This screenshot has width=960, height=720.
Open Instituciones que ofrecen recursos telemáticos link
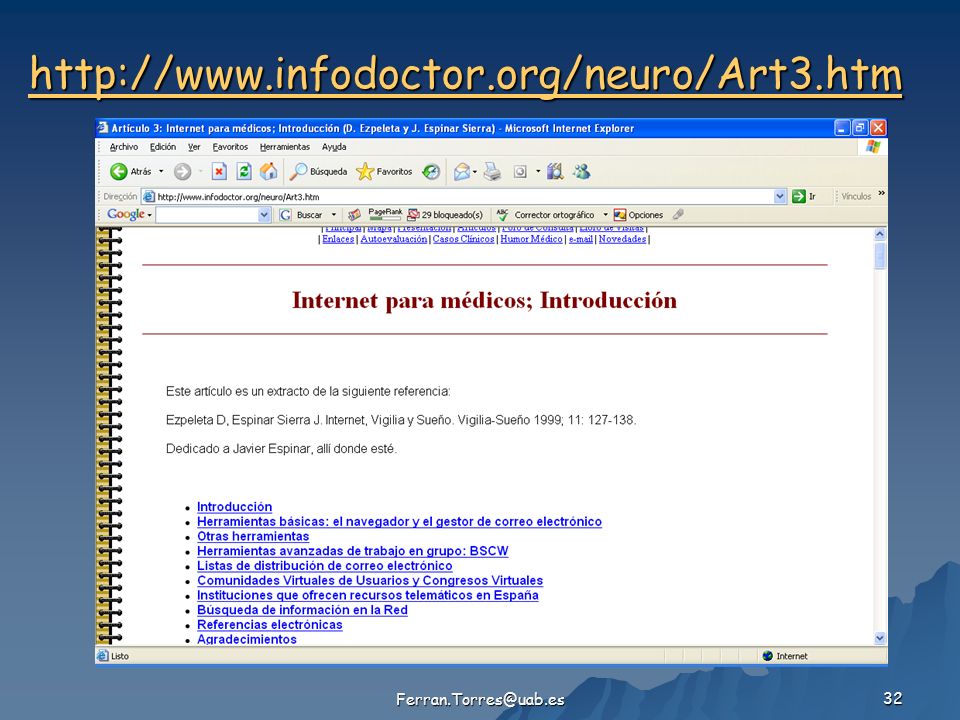click(367, 595)
